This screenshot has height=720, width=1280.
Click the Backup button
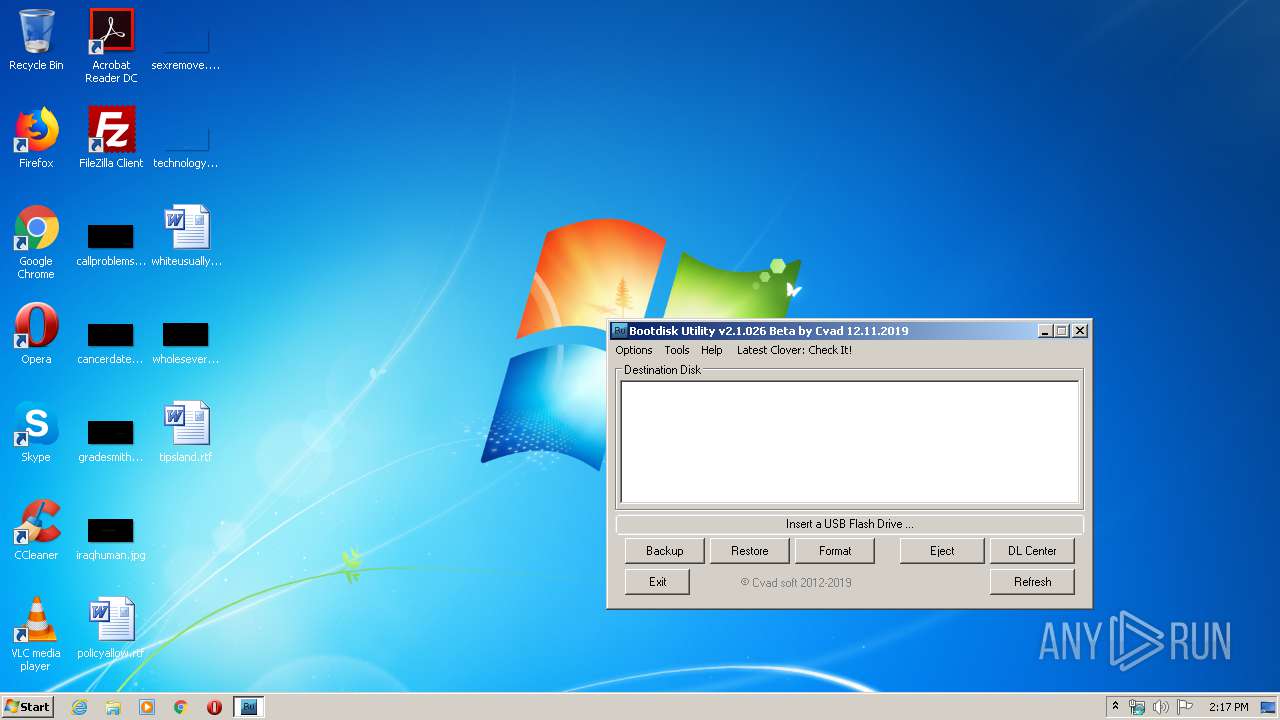(x=665, y=551)
